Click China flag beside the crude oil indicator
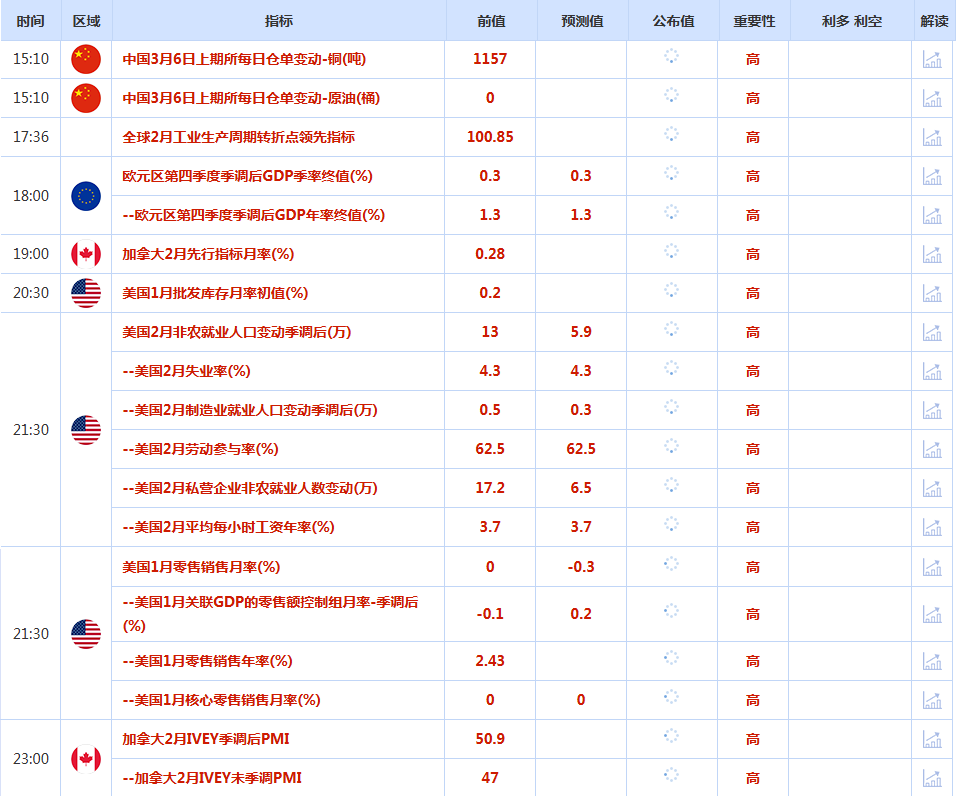The height and width of the screenshot is (796, 957). click(86, 98)
